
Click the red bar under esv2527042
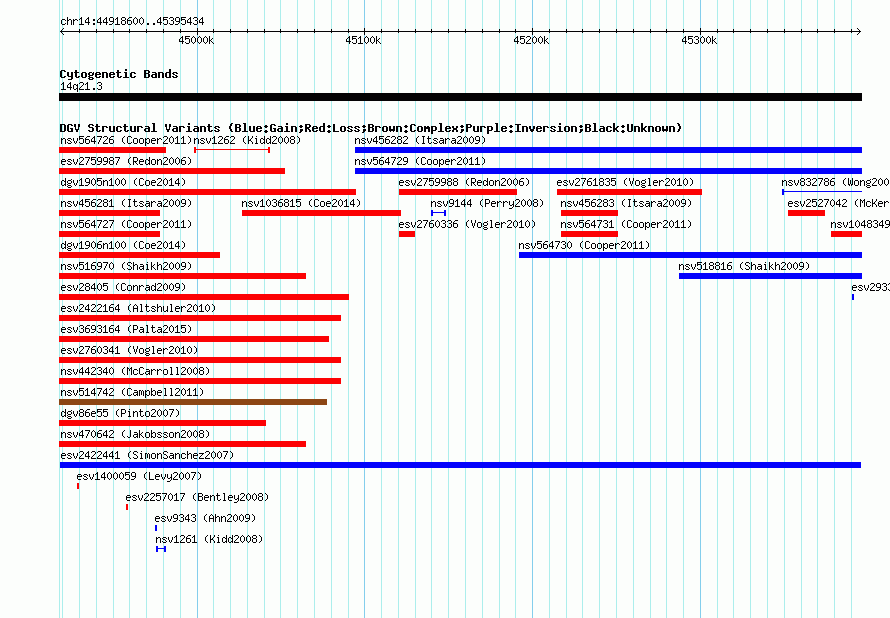807,213
